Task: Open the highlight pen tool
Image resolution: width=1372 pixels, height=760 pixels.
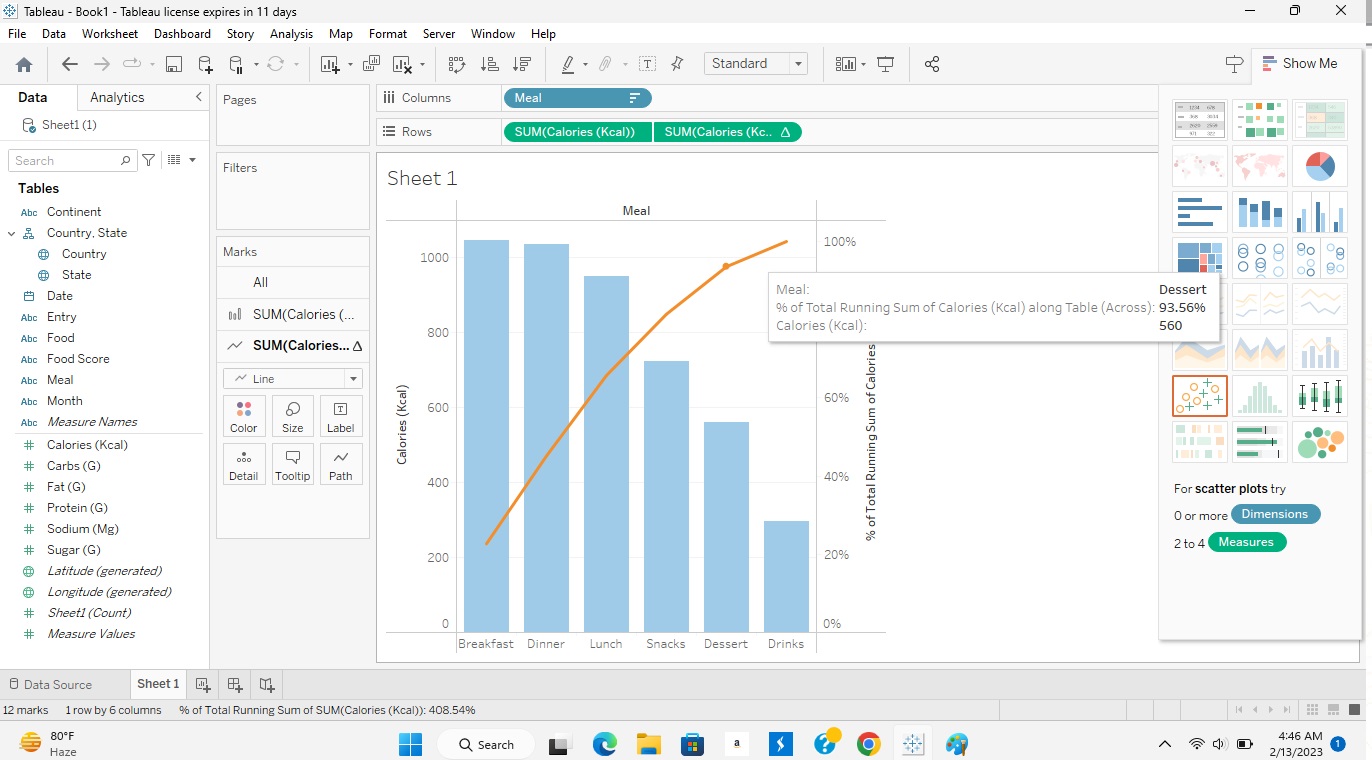Action: pyautogui.click(x=568, y=64)
